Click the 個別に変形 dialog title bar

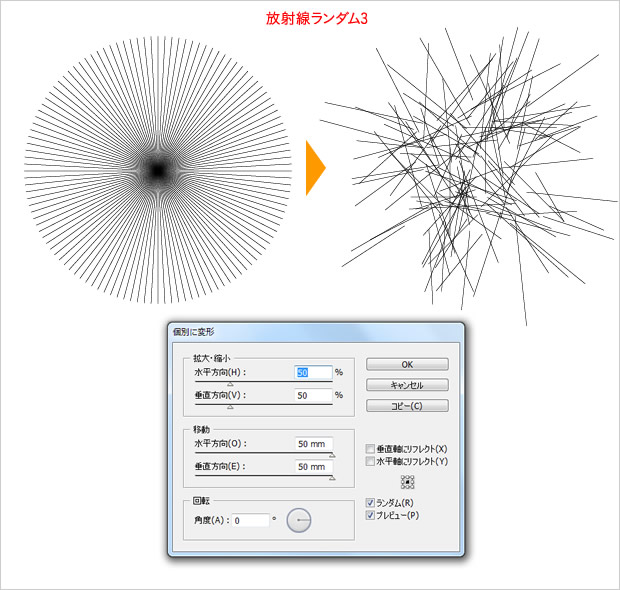click(316, 332)
